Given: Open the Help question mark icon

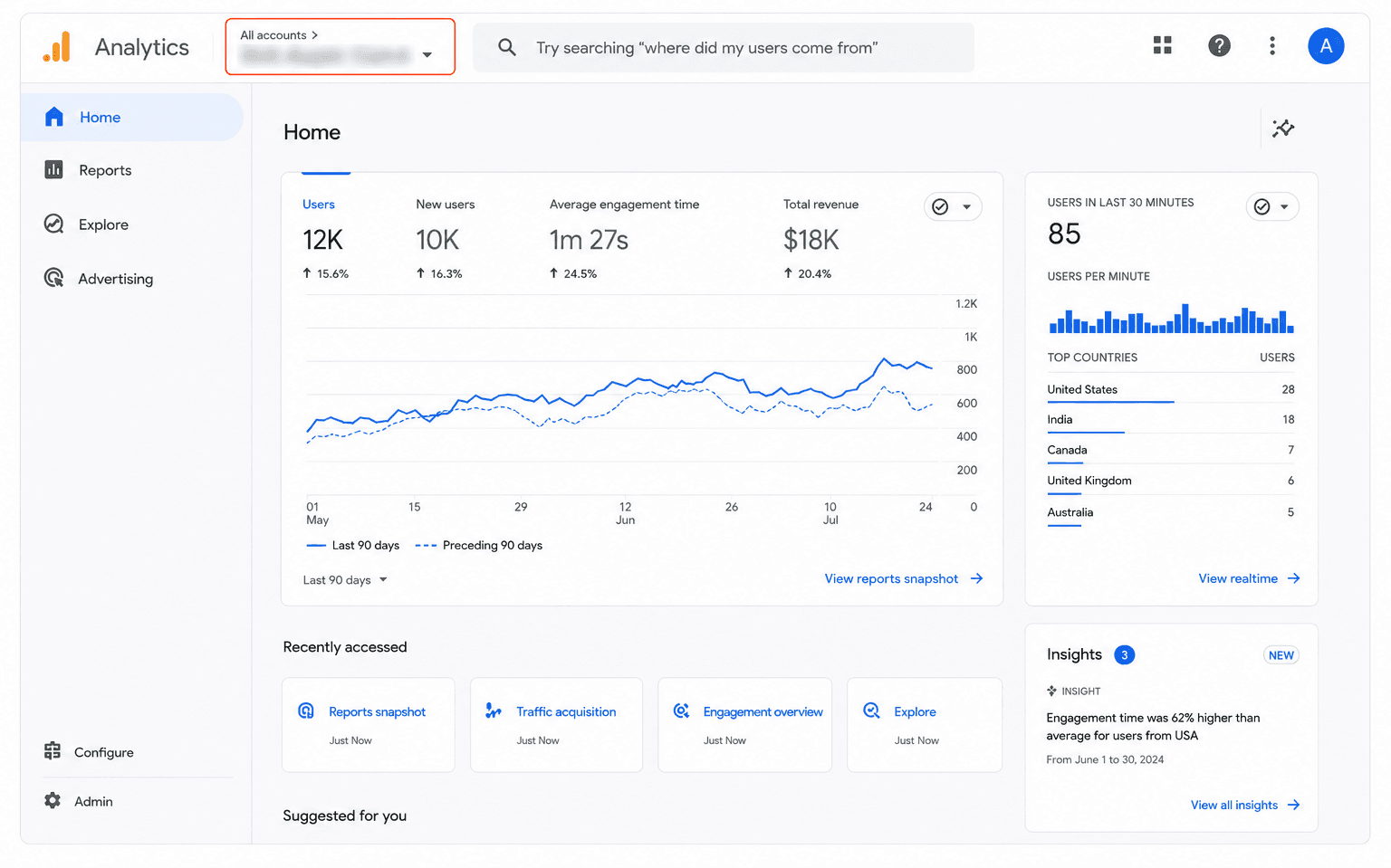Looking at the screenshot, I should pos(1219,45).
